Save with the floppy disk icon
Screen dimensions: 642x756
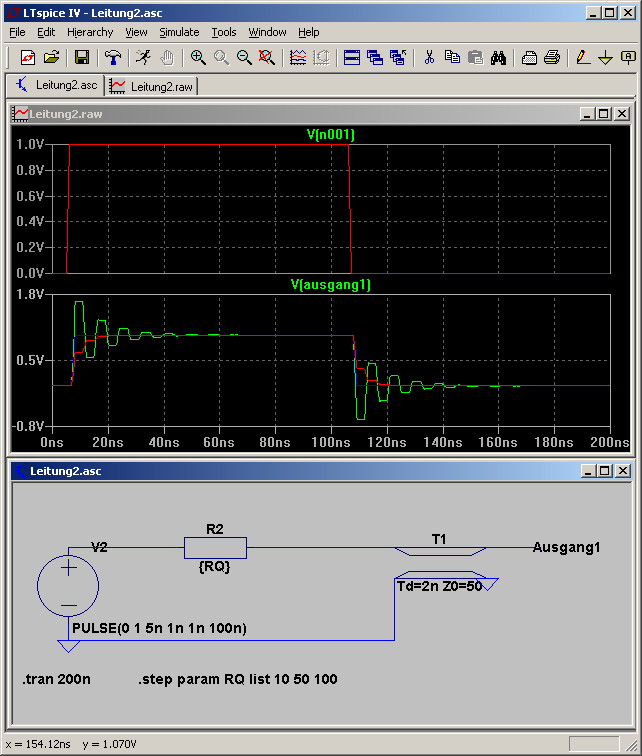(x=81, y=57)
